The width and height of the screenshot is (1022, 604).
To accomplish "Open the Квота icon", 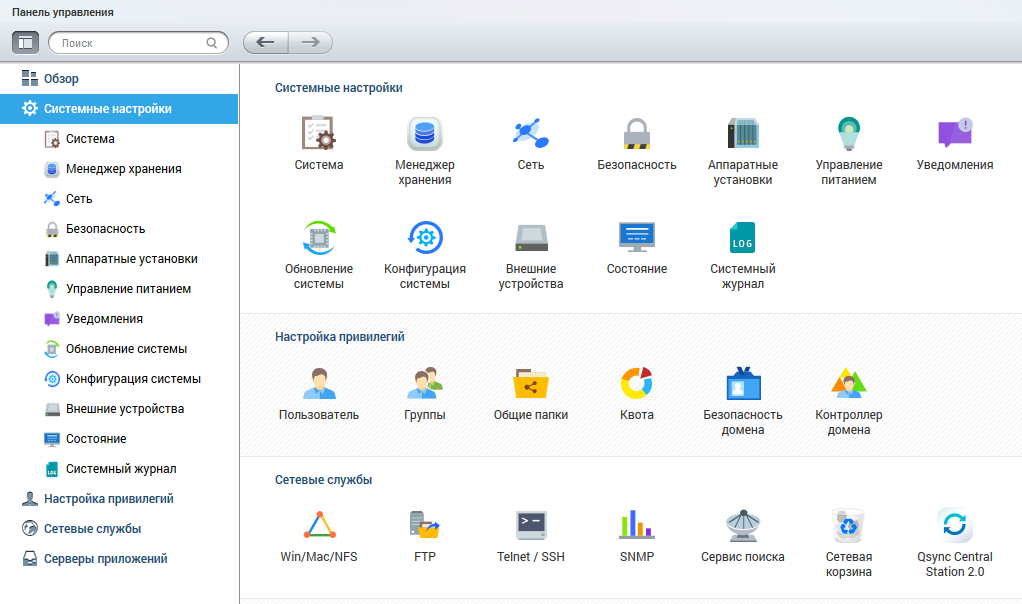I will (637, 384).
